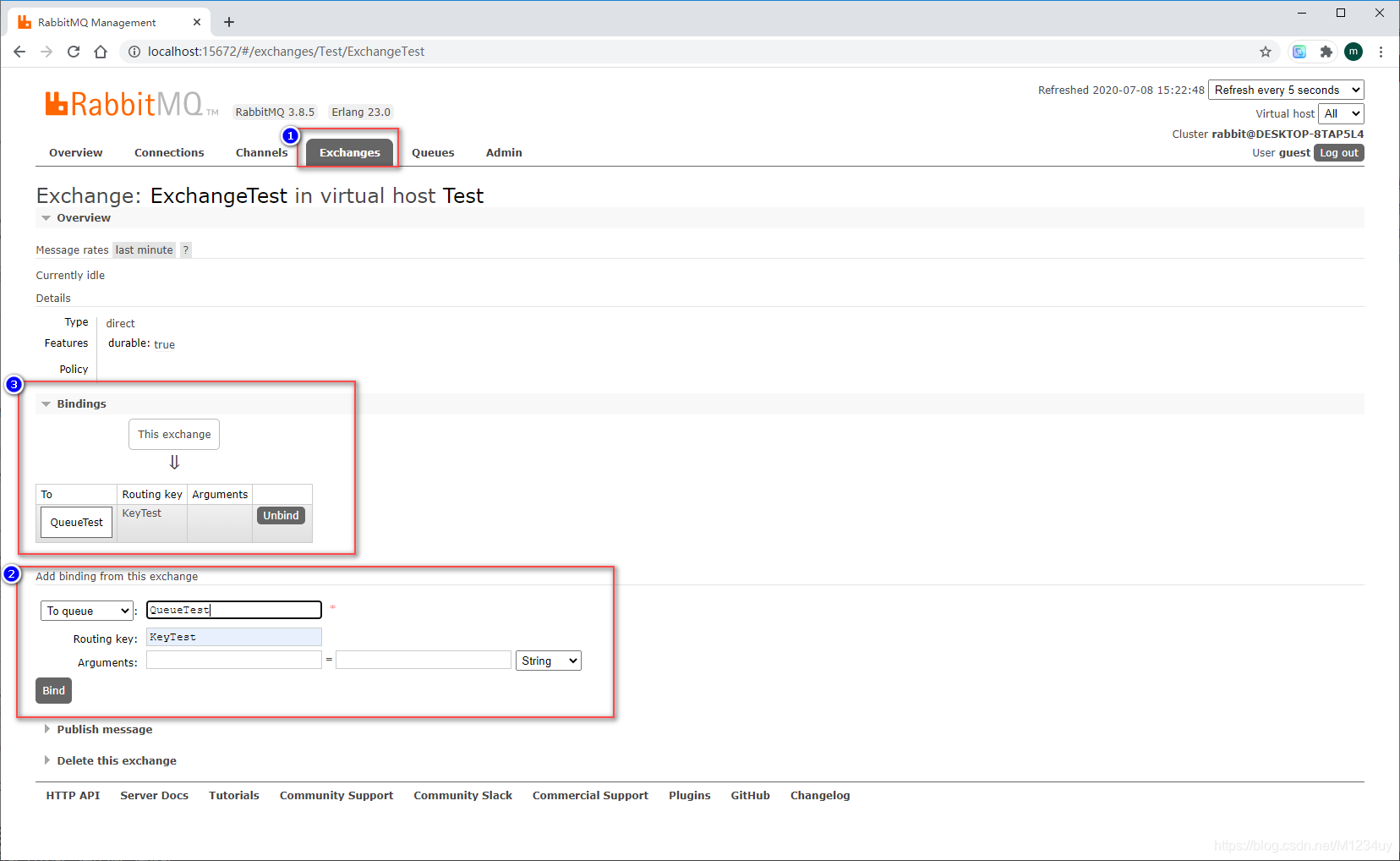1400x861 pixels.
Task: Open the message rates help question mark
Action: click(x=185, y=250)
